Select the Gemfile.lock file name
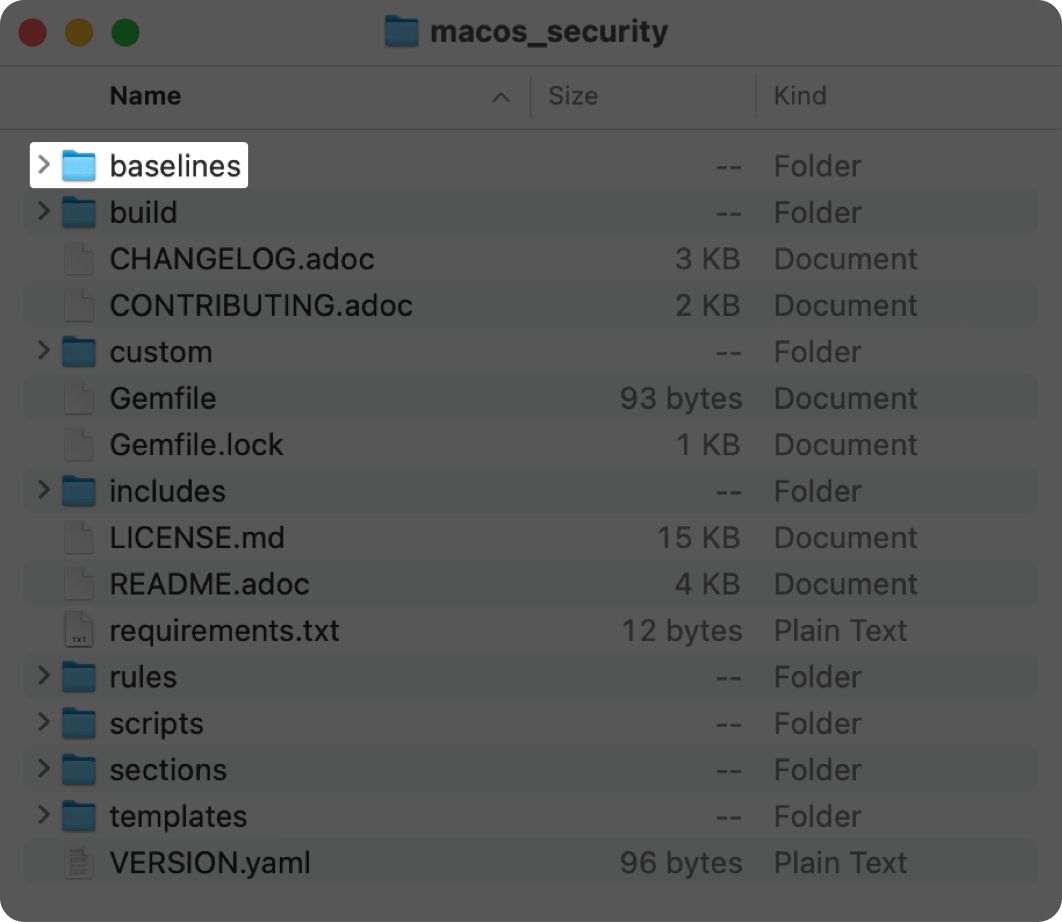 pos(197,444)
